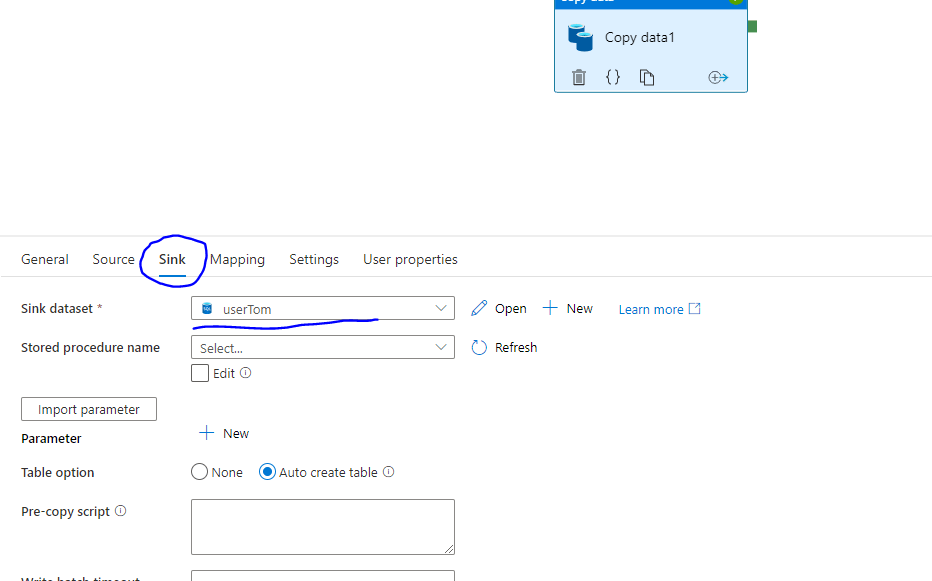Viewport: 932px width, 581px height.
Task: Click New label to add a parameter
Action: point(236,434)
